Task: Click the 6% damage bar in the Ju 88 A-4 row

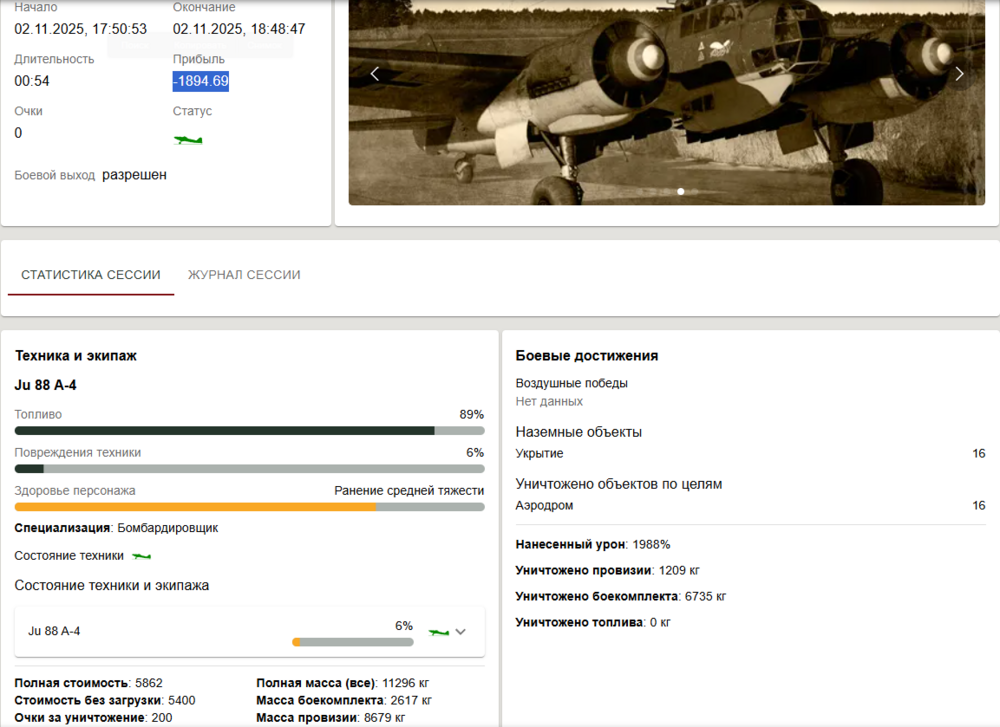Action: coord(352,641)
